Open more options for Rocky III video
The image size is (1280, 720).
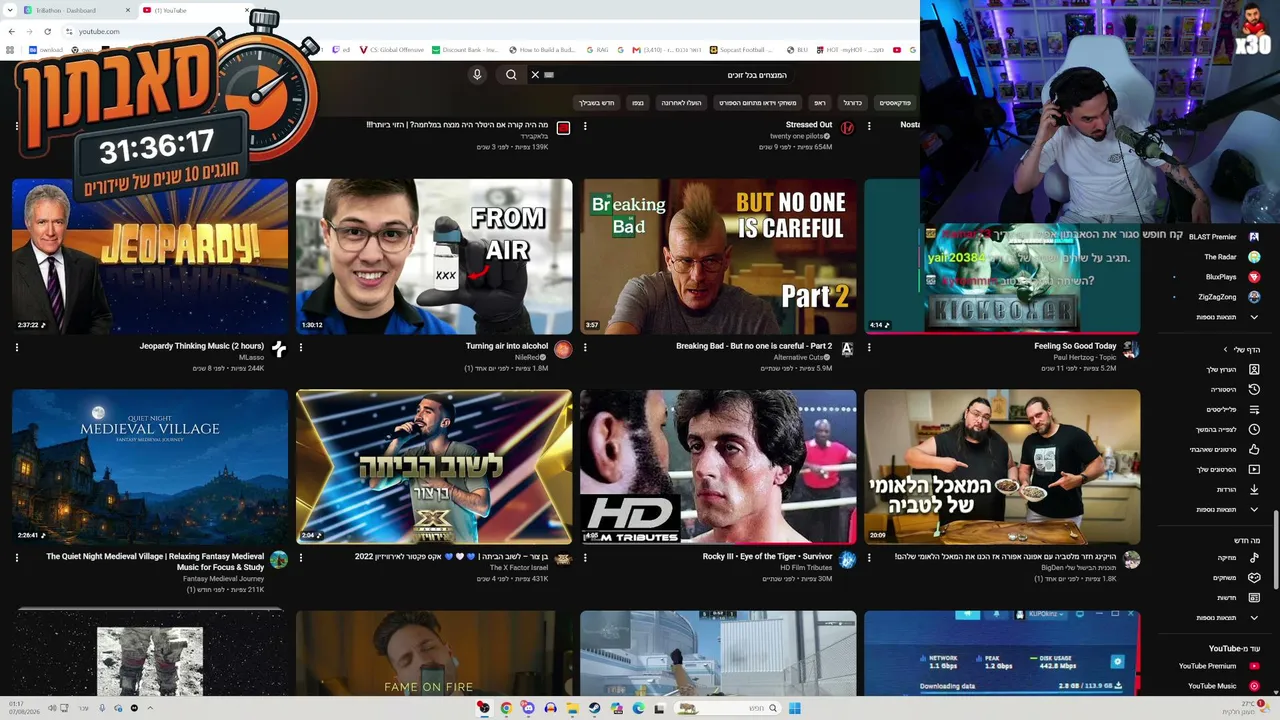(585, 558)
